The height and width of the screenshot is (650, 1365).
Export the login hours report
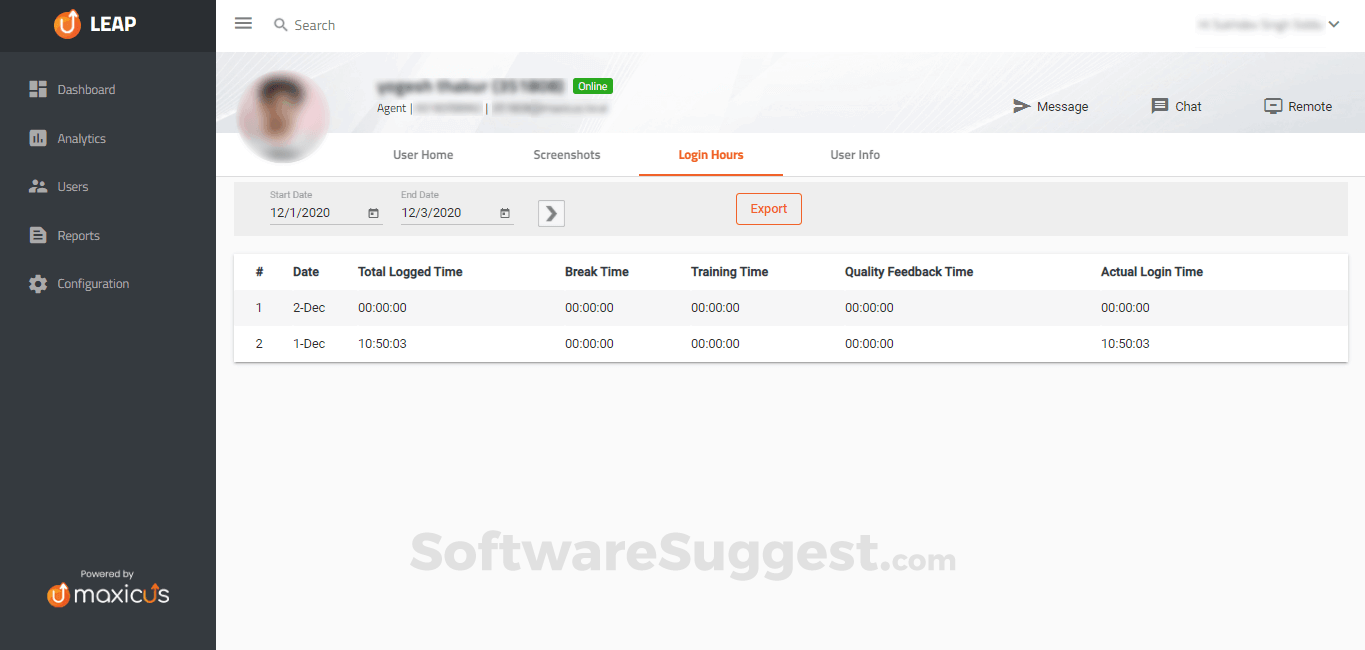click(768, 208)
